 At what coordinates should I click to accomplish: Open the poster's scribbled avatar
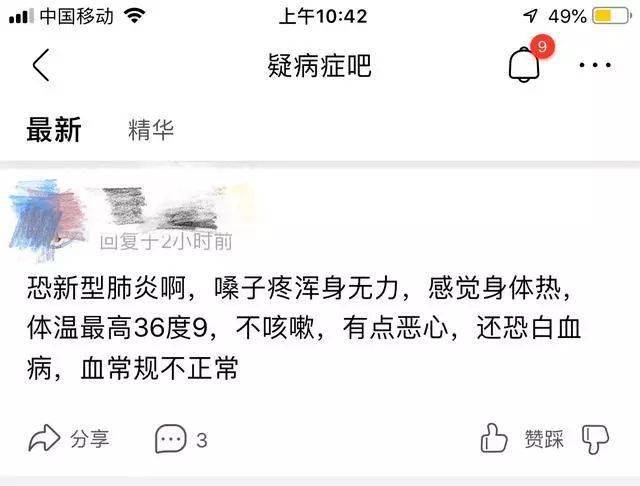tap(47, 219)
